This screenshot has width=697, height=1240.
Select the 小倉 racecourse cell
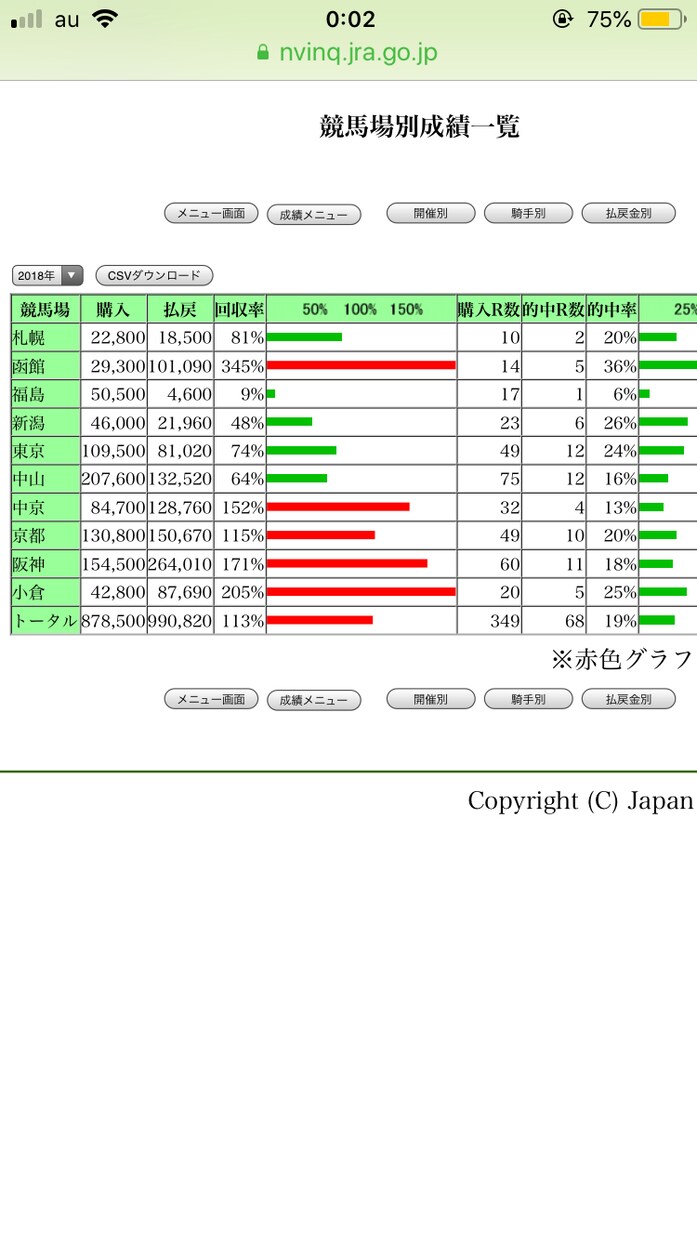46,592
